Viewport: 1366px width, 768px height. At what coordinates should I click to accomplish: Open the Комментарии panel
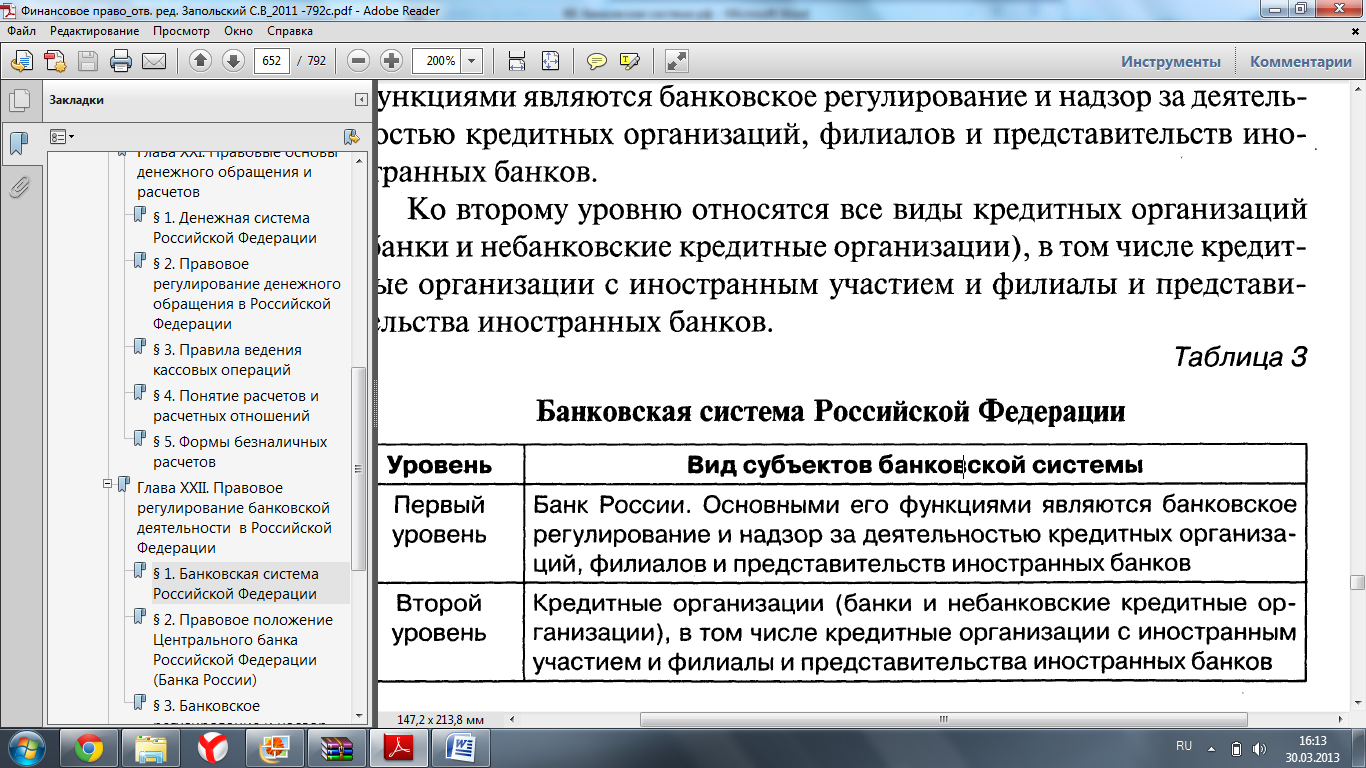1300,61
